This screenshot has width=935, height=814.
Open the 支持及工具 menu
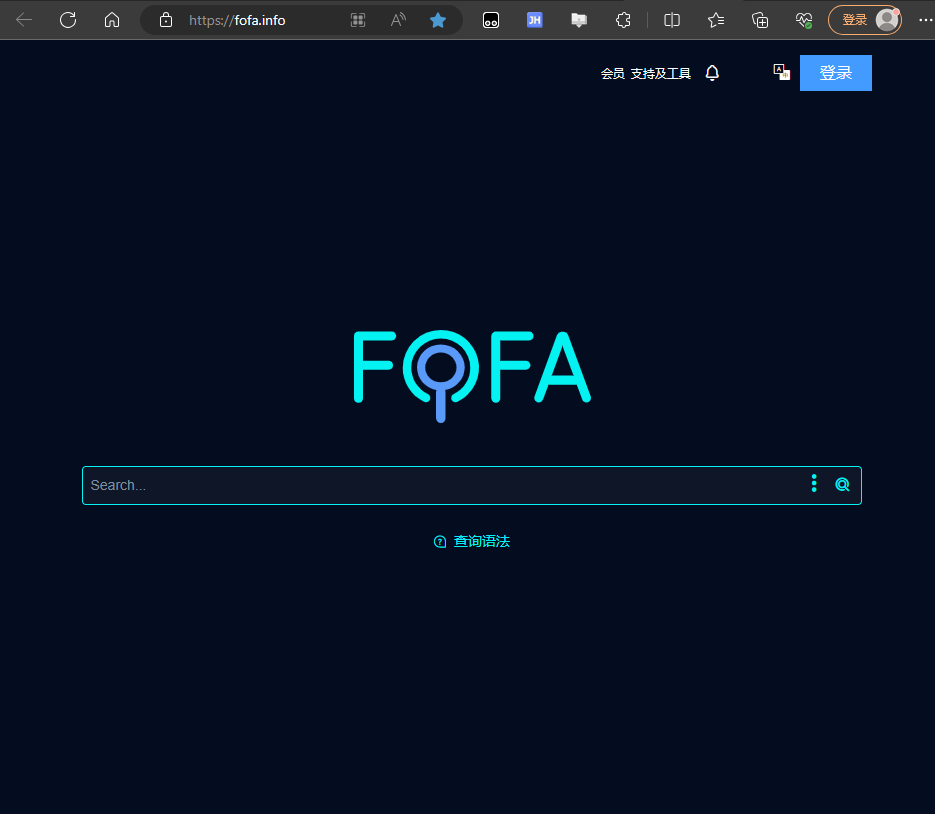pos(661,73)
